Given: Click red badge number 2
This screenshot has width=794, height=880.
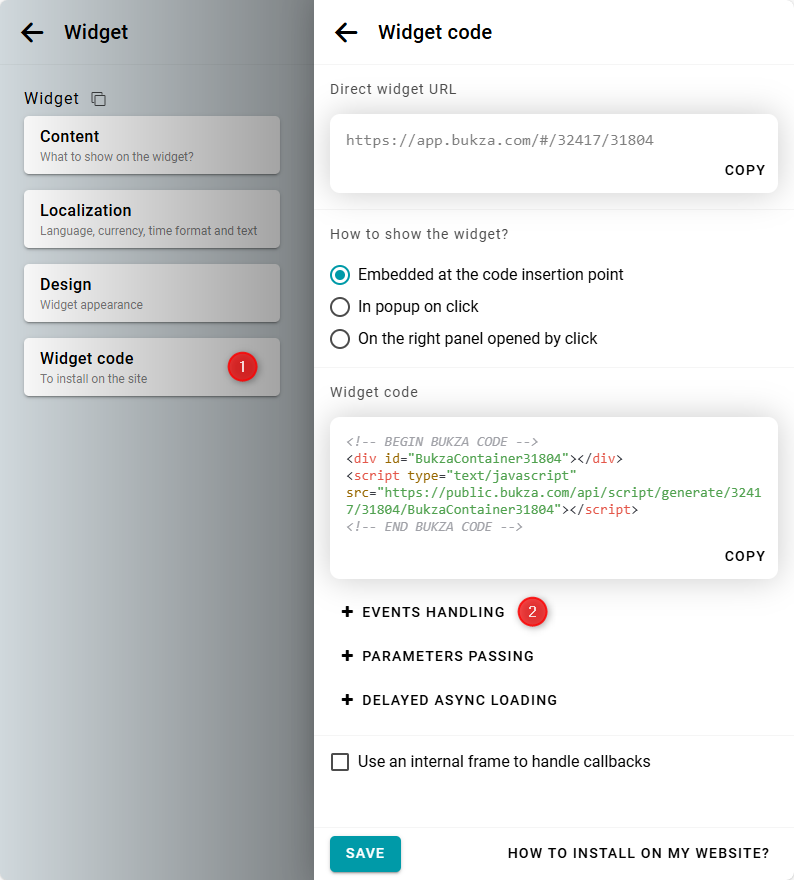Looking at the screenshot, I should coord(532,612).
